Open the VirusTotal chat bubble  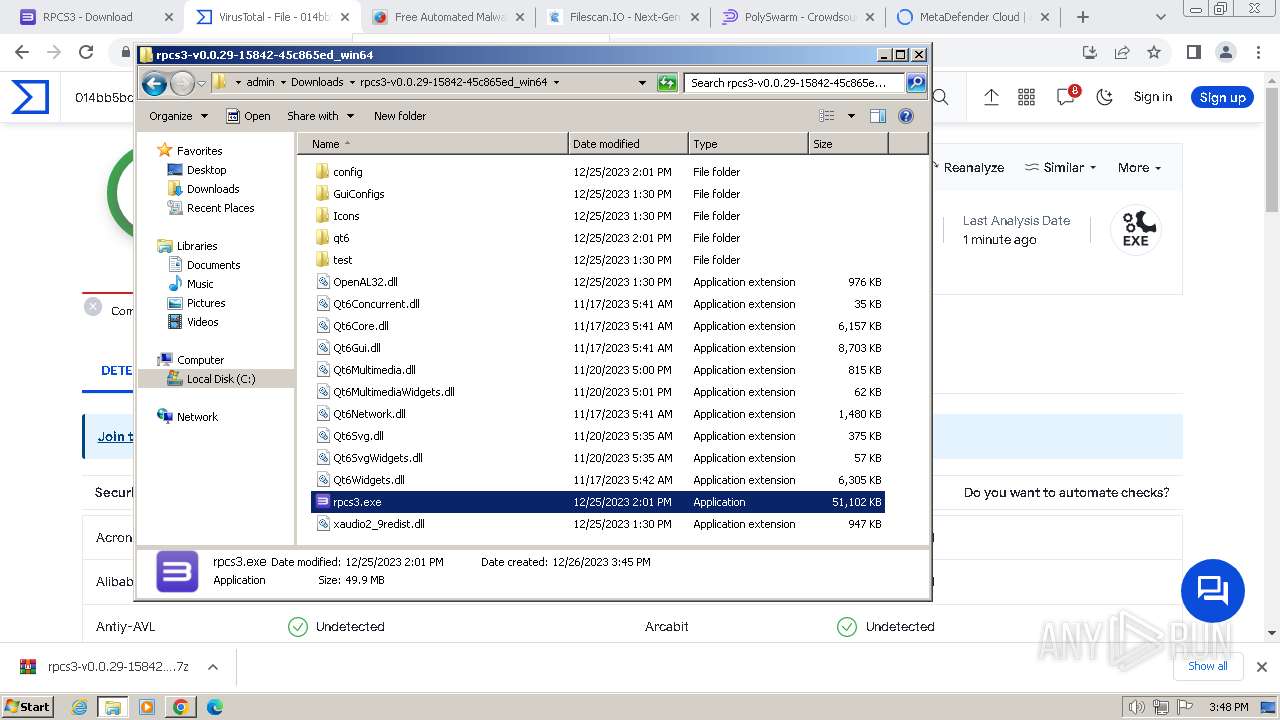[1213, 591]
